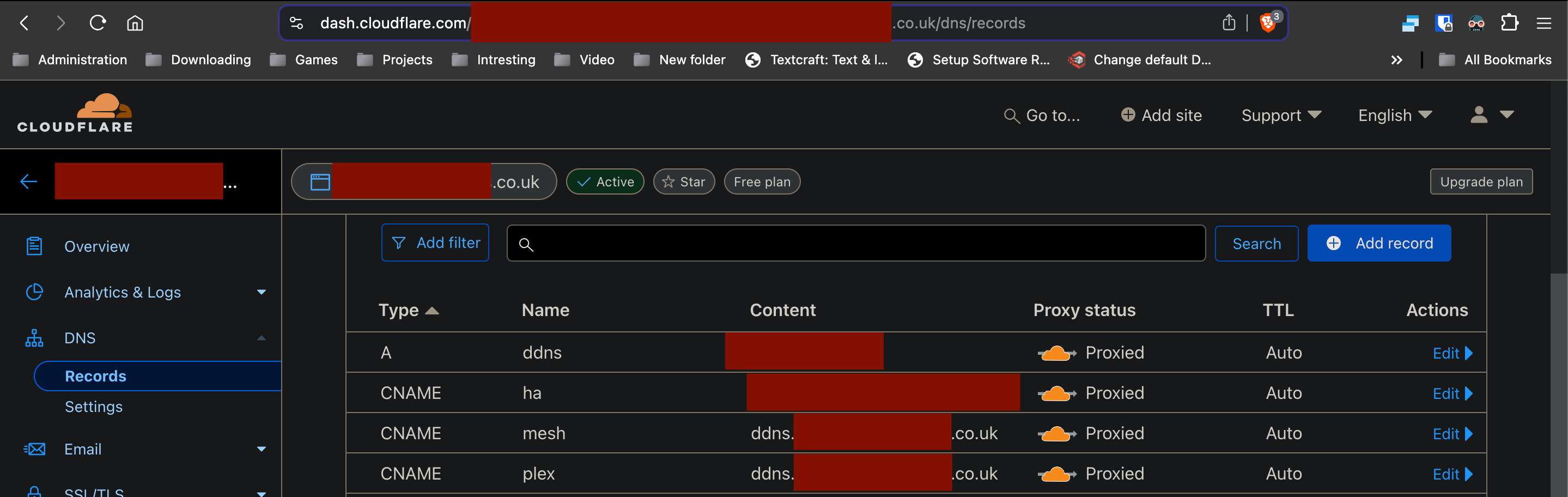Open site settings icon in the address bar
This screenshot has width=1568, height=497.
click(x=296, y=23)
